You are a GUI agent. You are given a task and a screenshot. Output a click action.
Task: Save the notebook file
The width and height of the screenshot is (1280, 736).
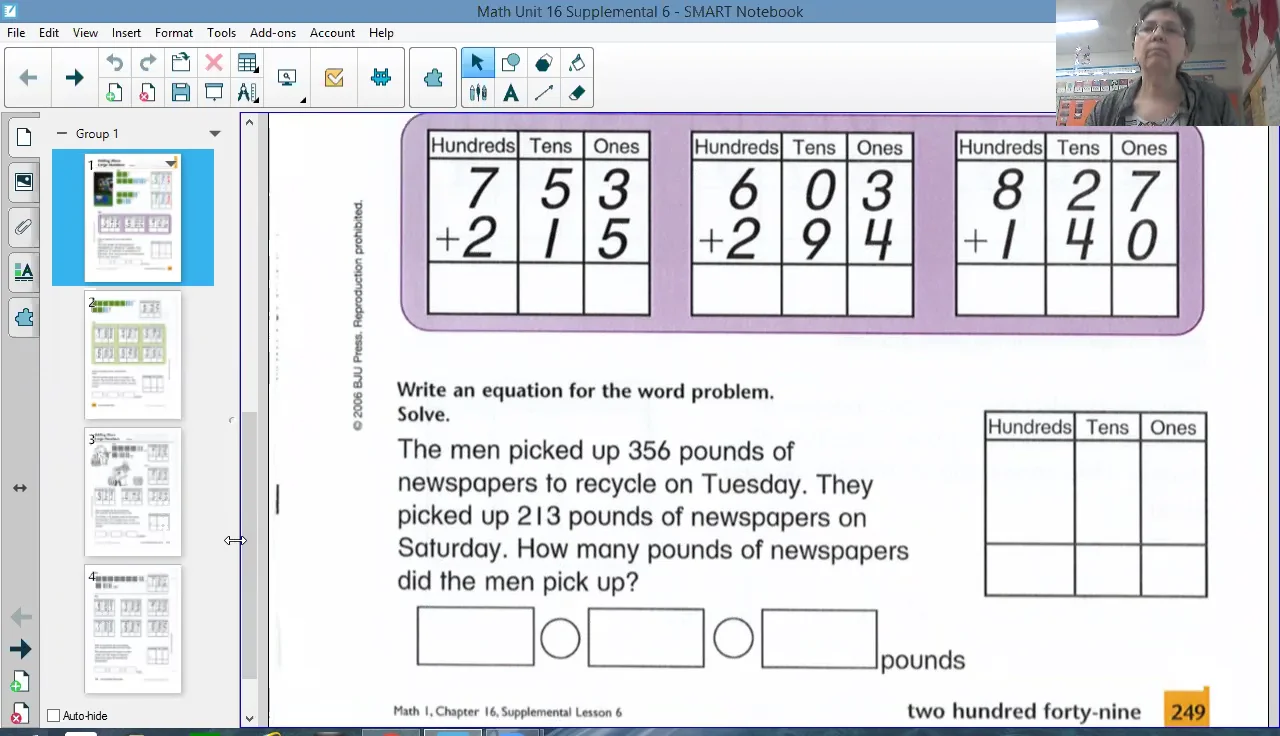[x=181, y=93]
